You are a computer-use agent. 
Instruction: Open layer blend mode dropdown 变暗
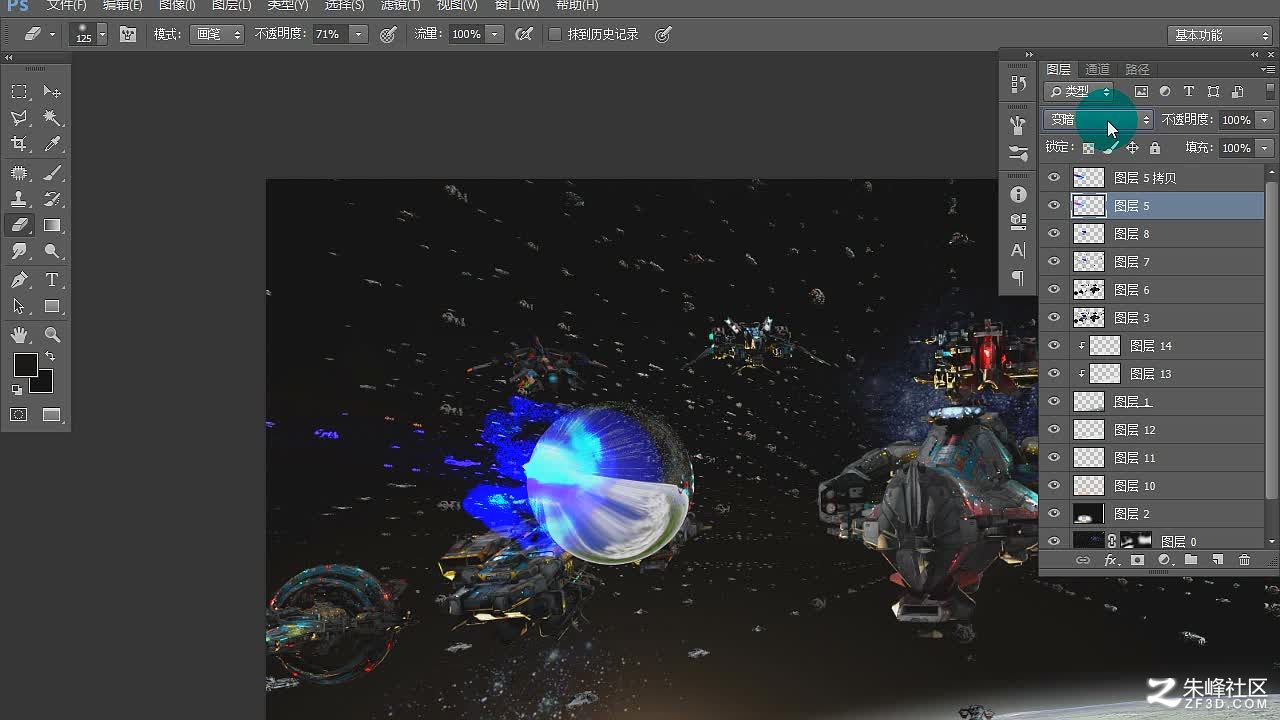pyautogui.click(x=1098, y=120)
